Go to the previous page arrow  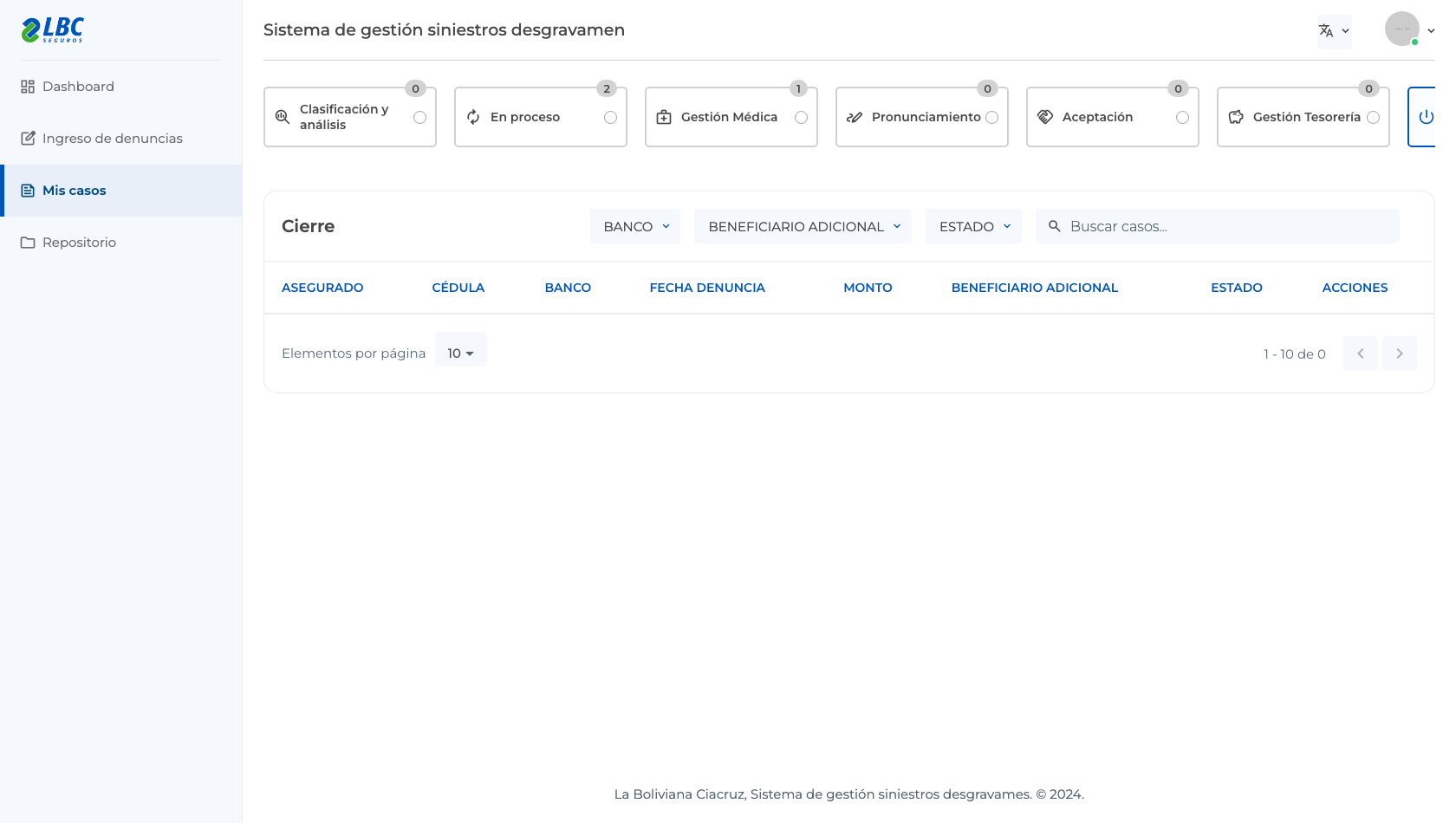(1361, 353)
